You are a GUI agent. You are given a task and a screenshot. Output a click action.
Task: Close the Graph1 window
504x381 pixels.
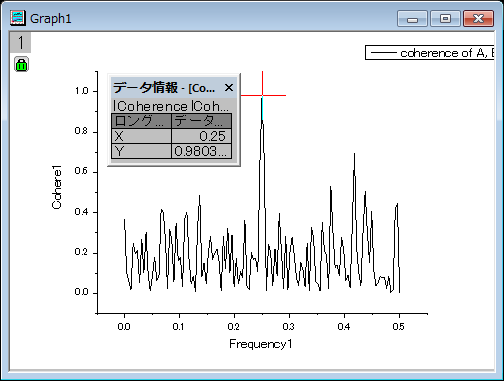pos(478,18)
